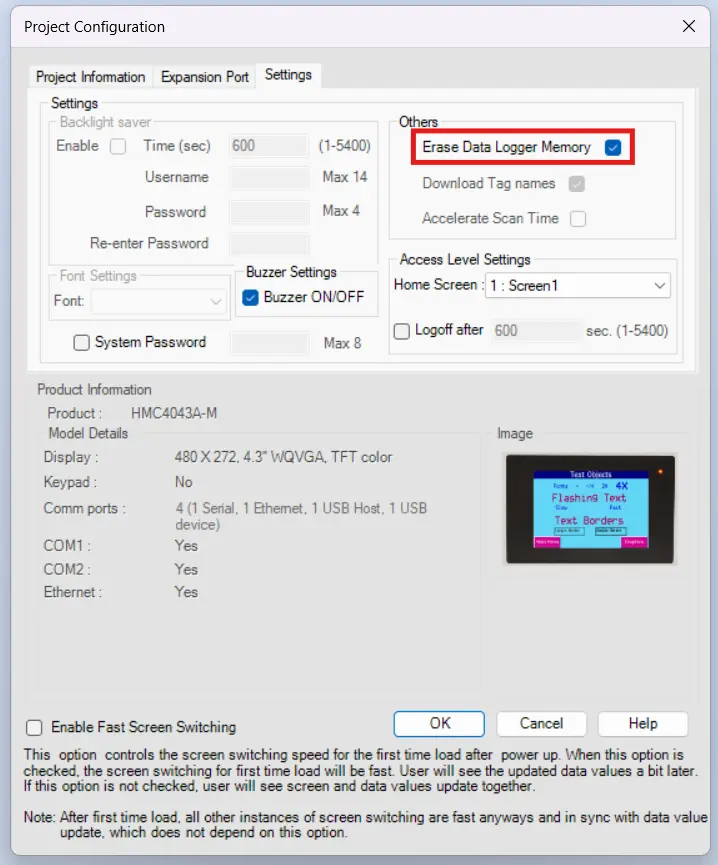718x865 pixels.
Task: Click the product name HMC4043A-M
Action: [x=174, y=413]
